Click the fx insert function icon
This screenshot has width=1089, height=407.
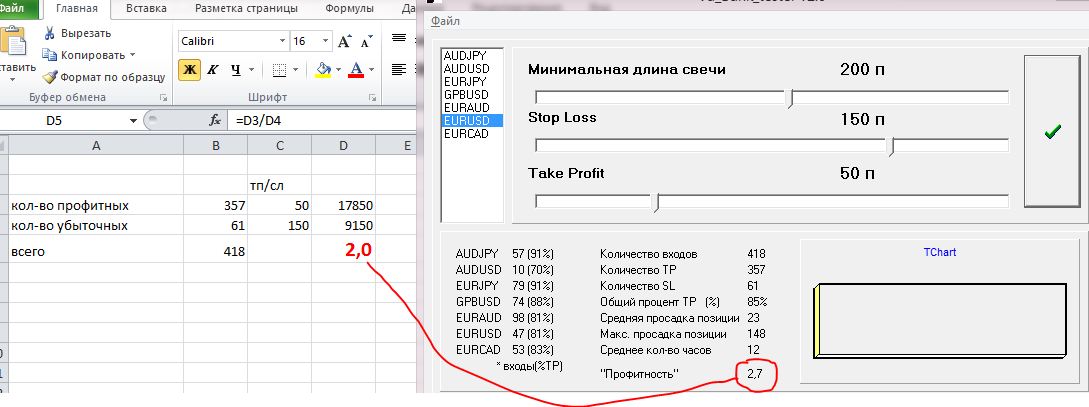pyautogui.click(x=215, y=120)
